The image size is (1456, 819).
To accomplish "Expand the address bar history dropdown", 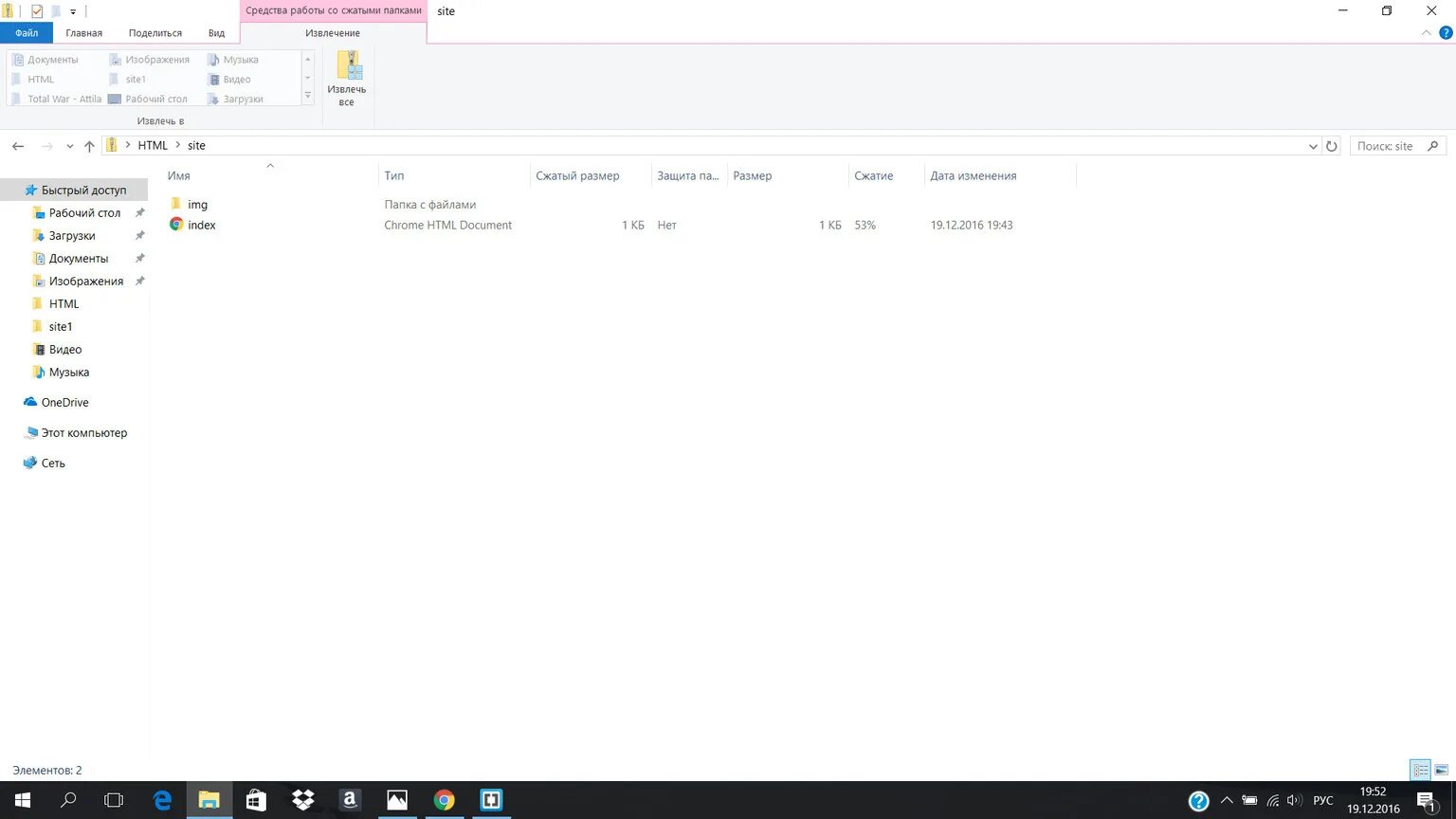I will pyautogui.click(x=1313, y=146).
